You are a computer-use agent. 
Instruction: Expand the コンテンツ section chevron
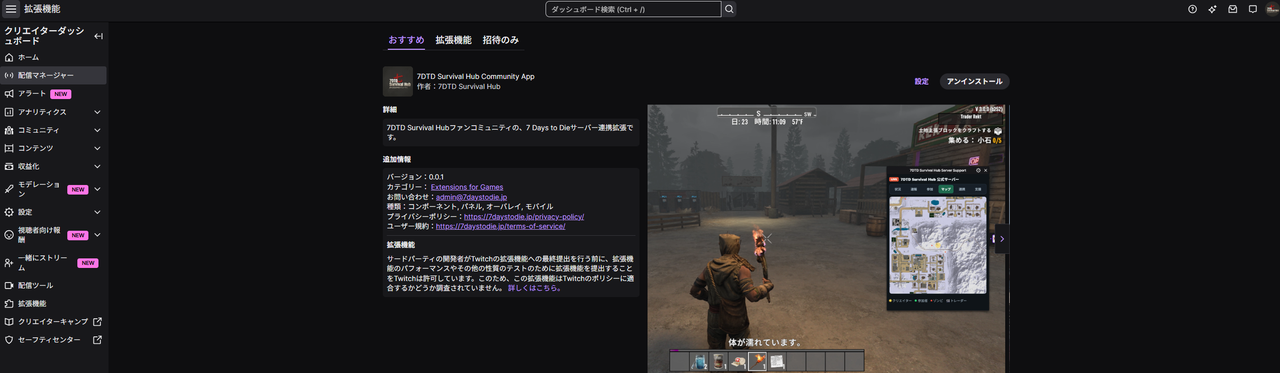click(97, 148)
